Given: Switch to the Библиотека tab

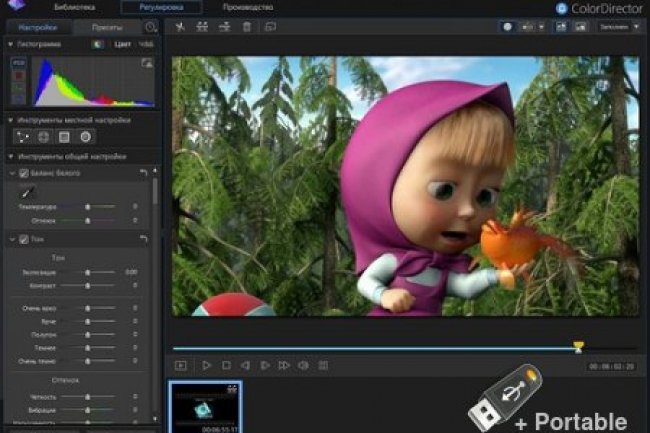Looking at the screenshot, I should [75, 7].
